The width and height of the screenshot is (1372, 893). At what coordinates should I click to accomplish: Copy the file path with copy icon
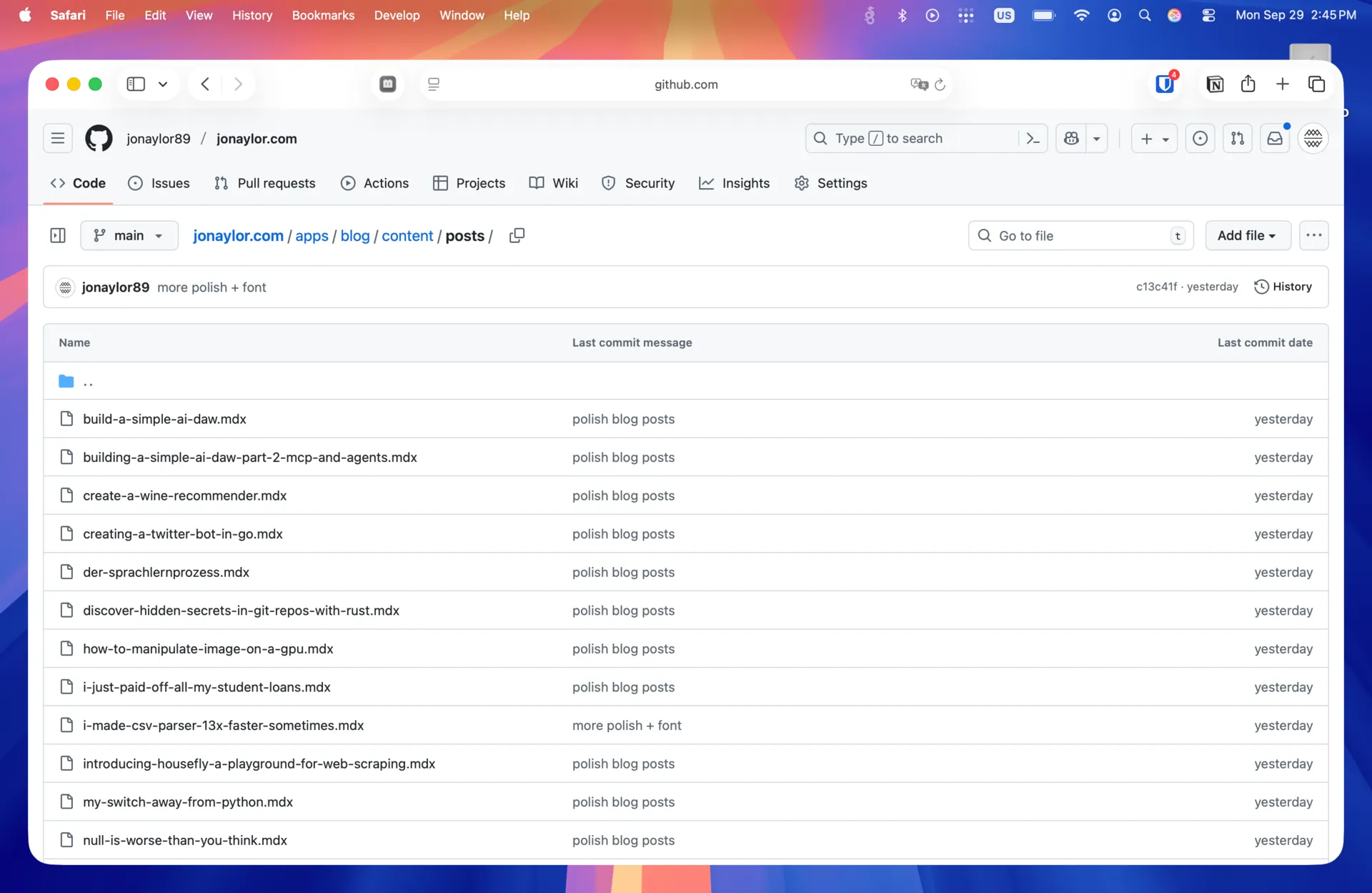(517, 236)
